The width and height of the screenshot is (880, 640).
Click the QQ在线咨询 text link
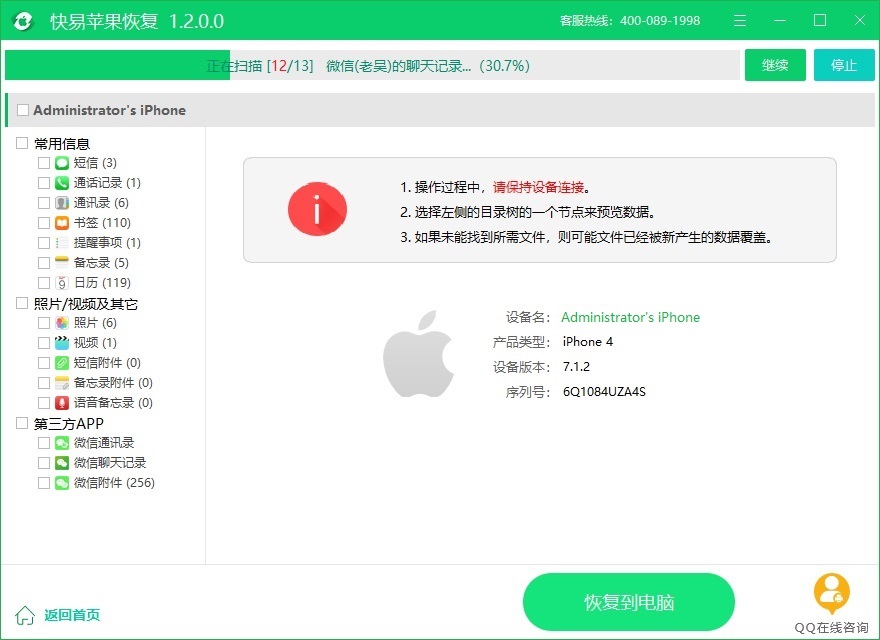click(831, 628)
